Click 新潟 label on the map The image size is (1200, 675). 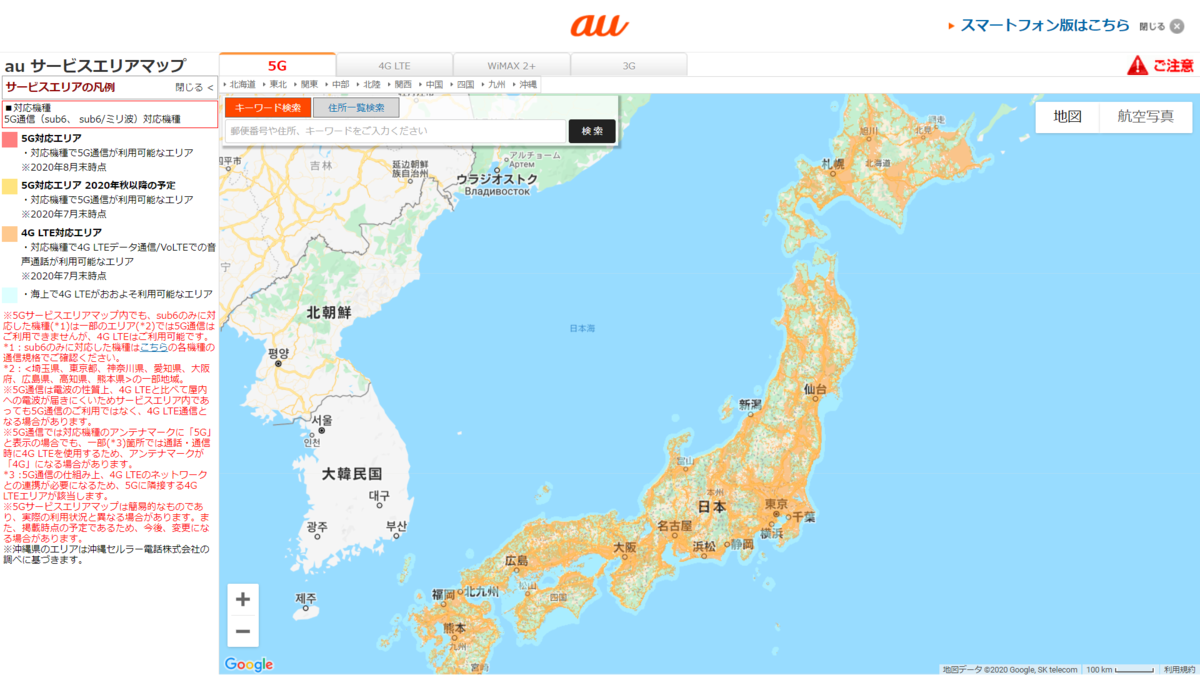750,404
